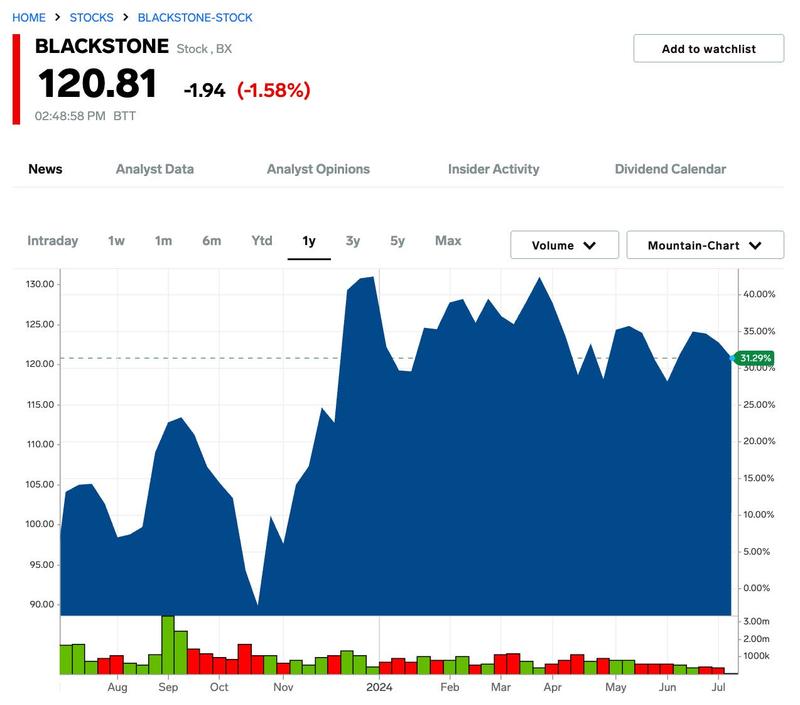Click the chevron after STOCKS breadcrumb
Image resolution: width=800 pixels, height=705 pixels.
click(x=126, y=17)
